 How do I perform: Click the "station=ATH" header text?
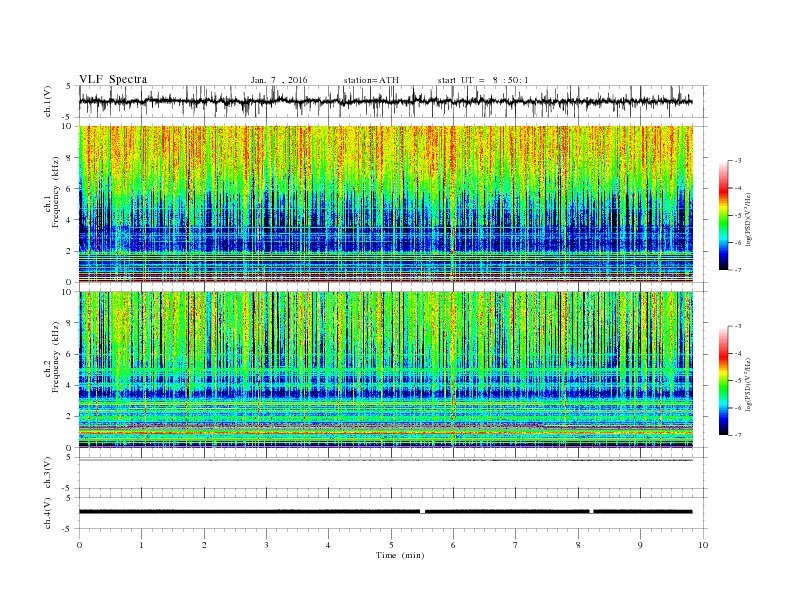371,80
